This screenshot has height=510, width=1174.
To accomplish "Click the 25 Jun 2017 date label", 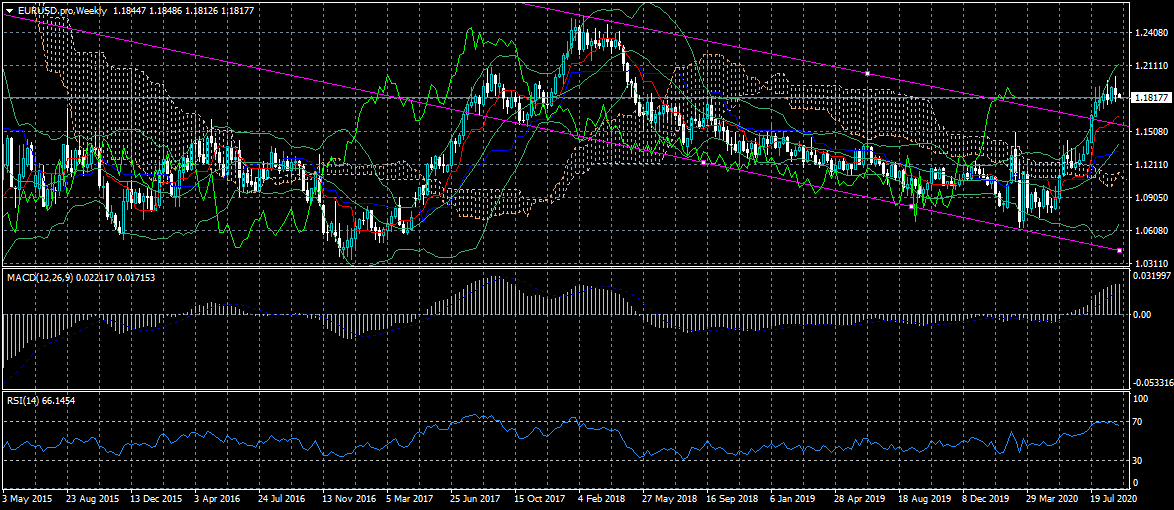I will (475, 497).
